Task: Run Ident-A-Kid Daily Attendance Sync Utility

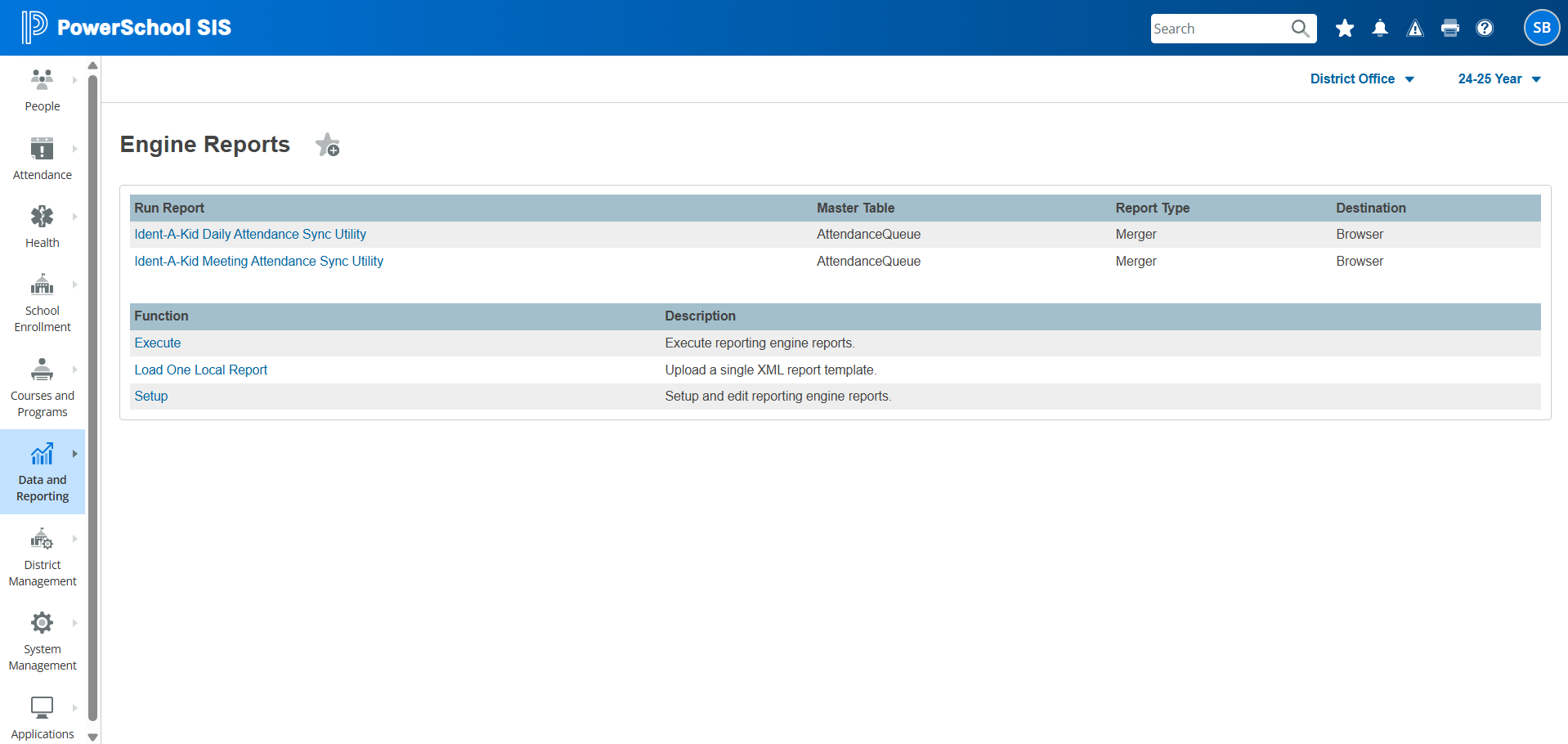Action: click(250, 235)
